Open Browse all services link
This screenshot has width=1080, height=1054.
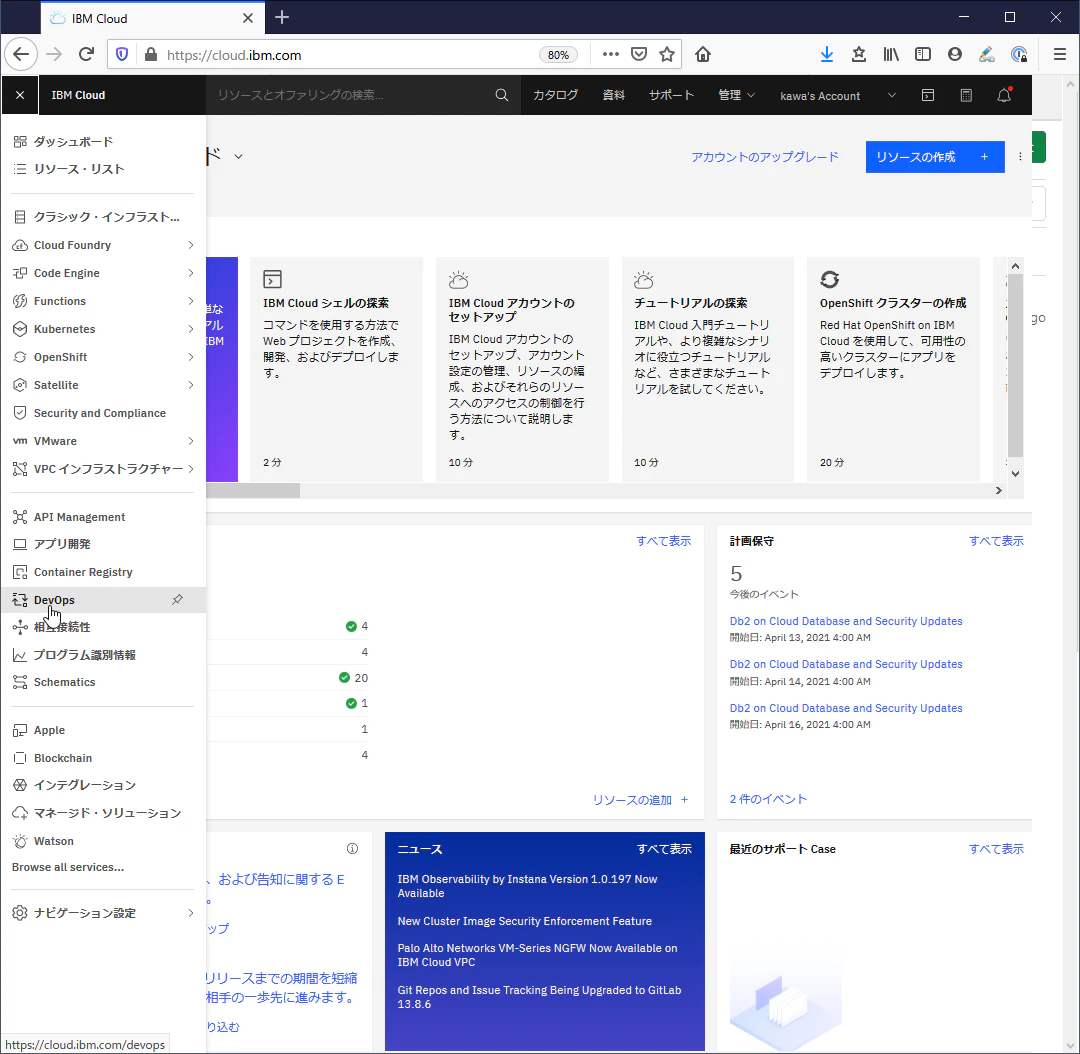click(x=68, y=867)
